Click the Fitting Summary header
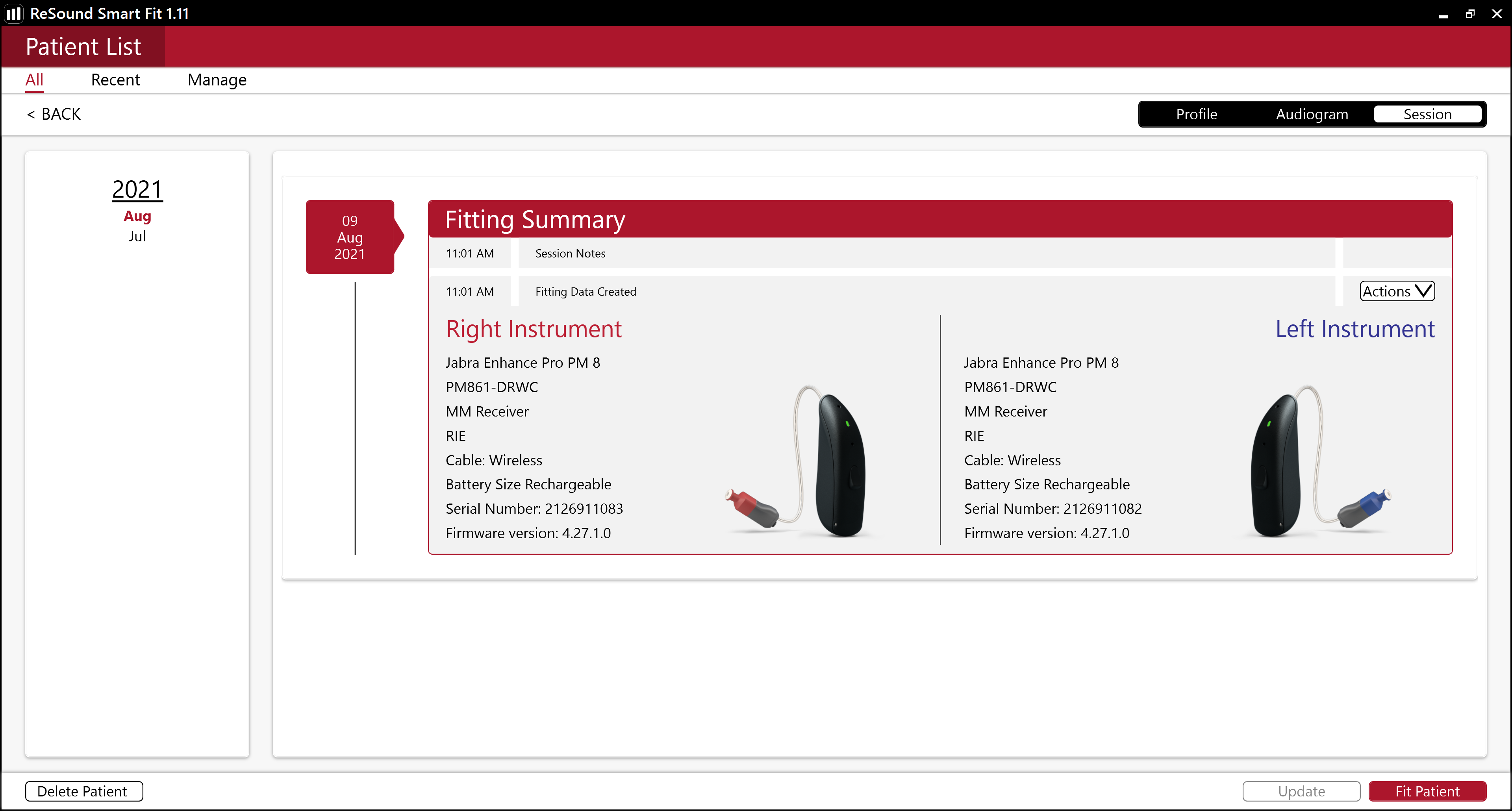 click(x=940, y=219)
